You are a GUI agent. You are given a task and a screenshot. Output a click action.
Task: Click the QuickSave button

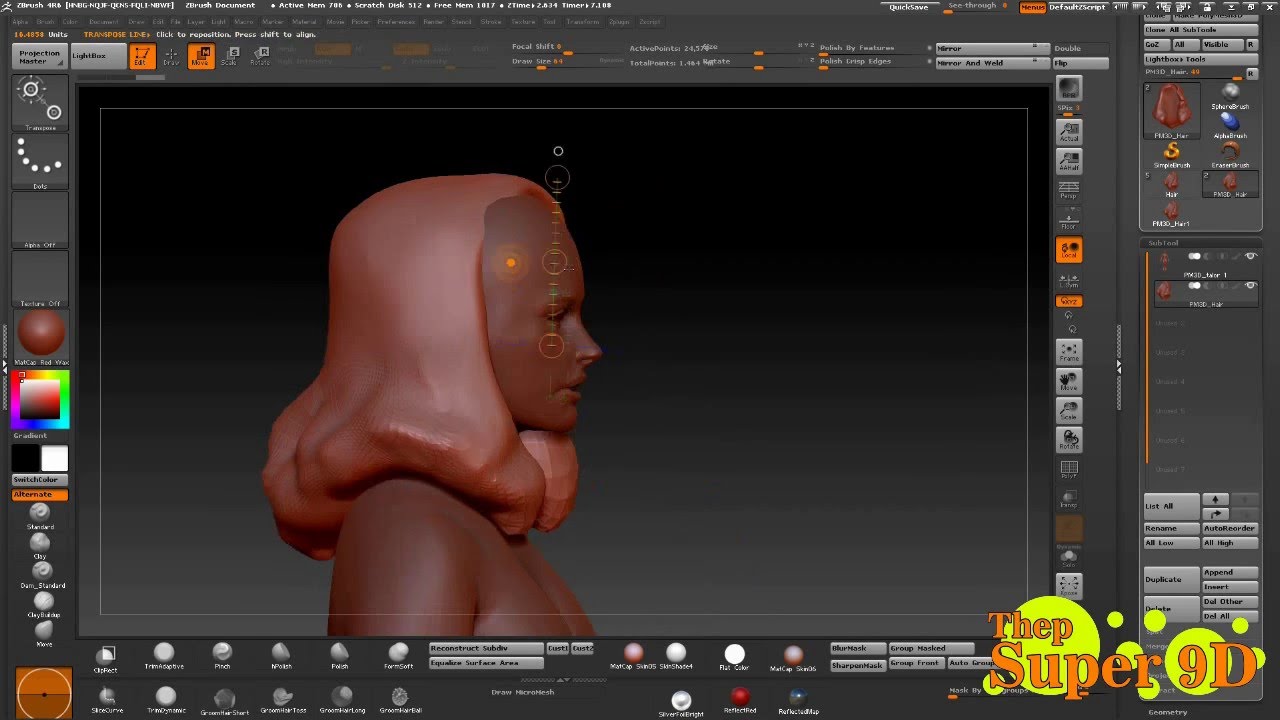coord(910,7)
